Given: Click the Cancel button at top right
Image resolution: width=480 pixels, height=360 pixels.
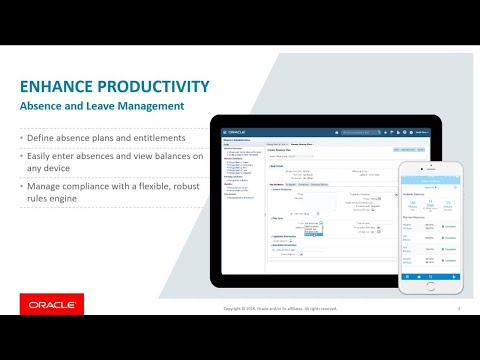Looking at the screenshot, I should [421, 150].
